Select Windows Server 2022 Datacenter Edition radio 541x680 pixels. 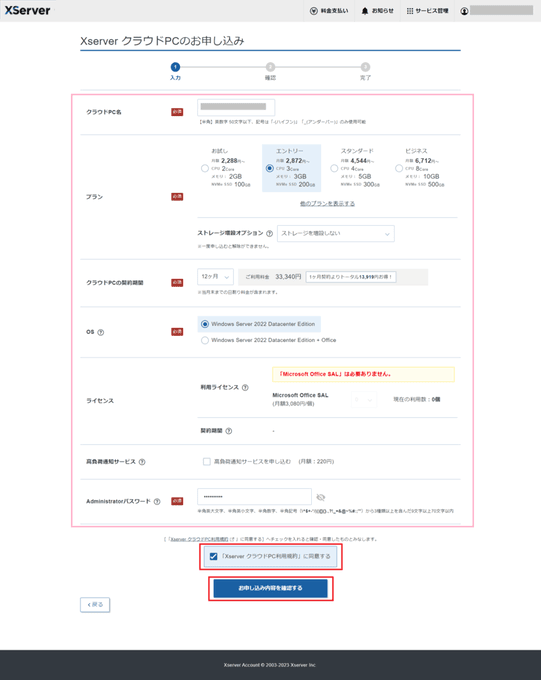coord(205,324)
